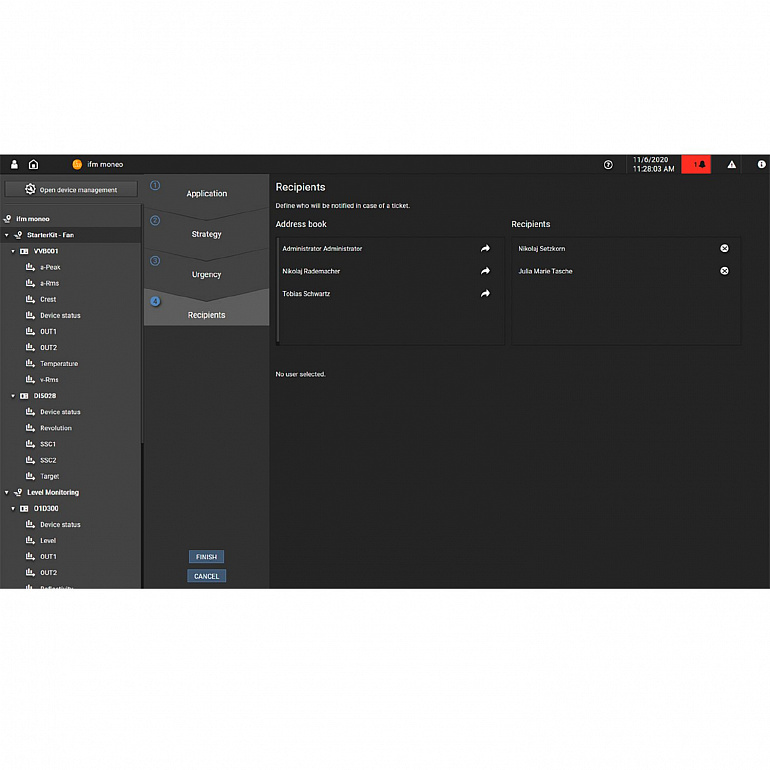Select Device status under O1D300
Image resolution: width=770 pixels, height=770 pixels.
point(60,524)
